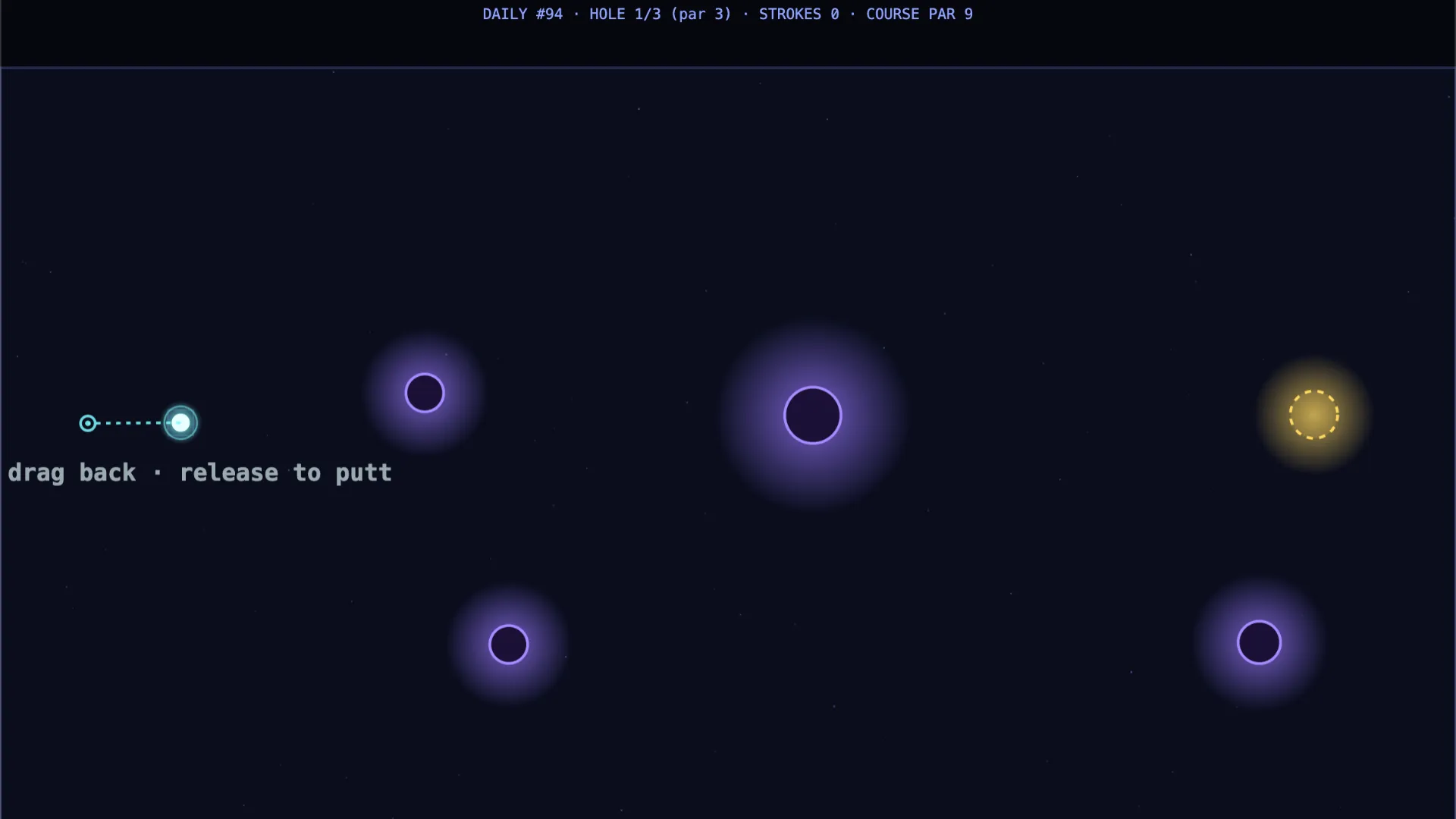The image size is (1456, 819).
Task: Click the lower-right purple gravity well below goal
Action: [1260, 642]
